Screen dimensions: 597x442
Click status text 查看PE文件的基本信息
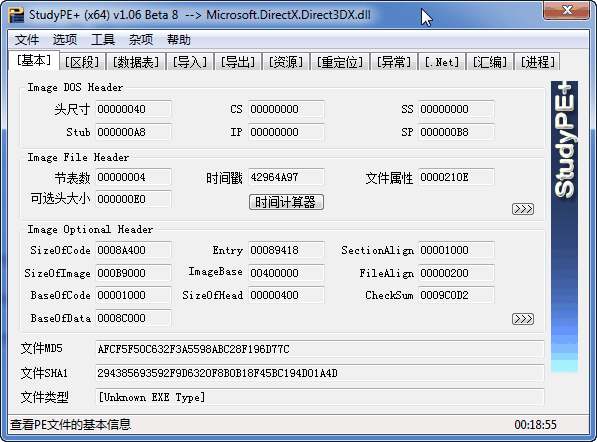70,424
